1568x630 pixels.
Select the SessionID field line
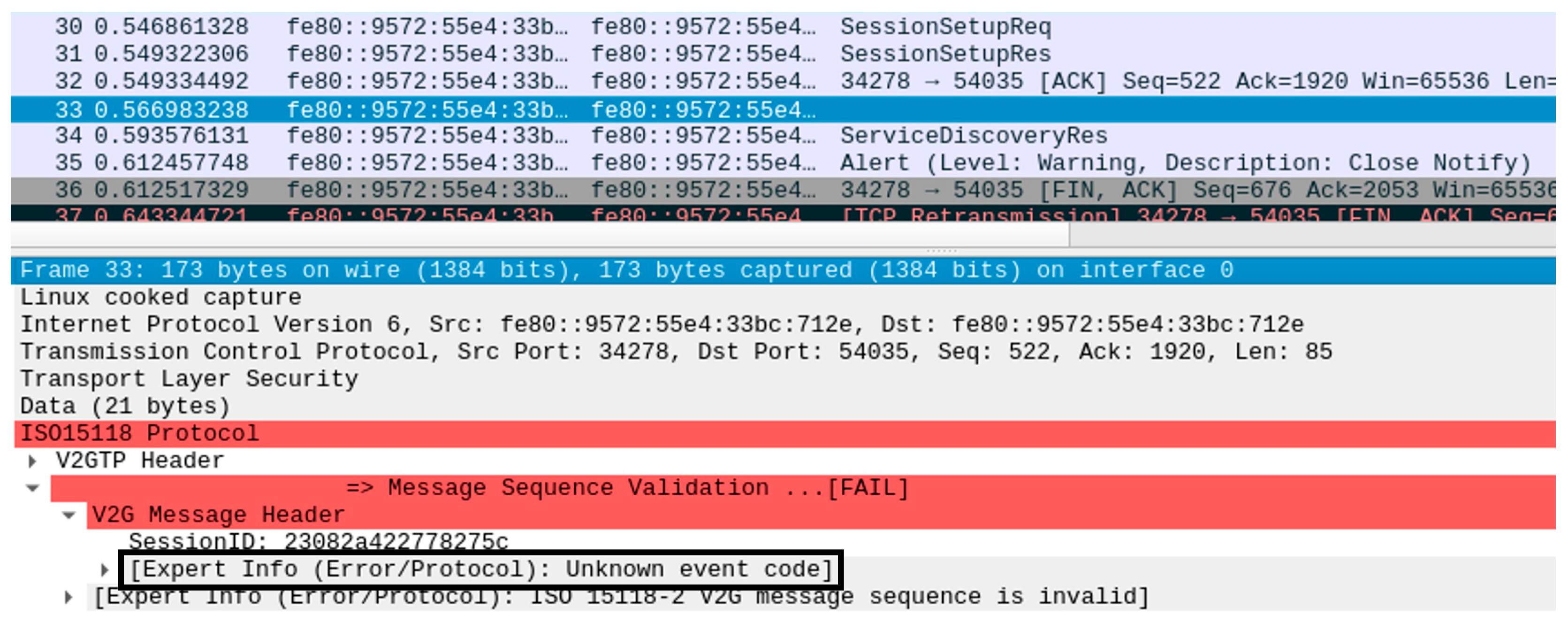(318, 542)
